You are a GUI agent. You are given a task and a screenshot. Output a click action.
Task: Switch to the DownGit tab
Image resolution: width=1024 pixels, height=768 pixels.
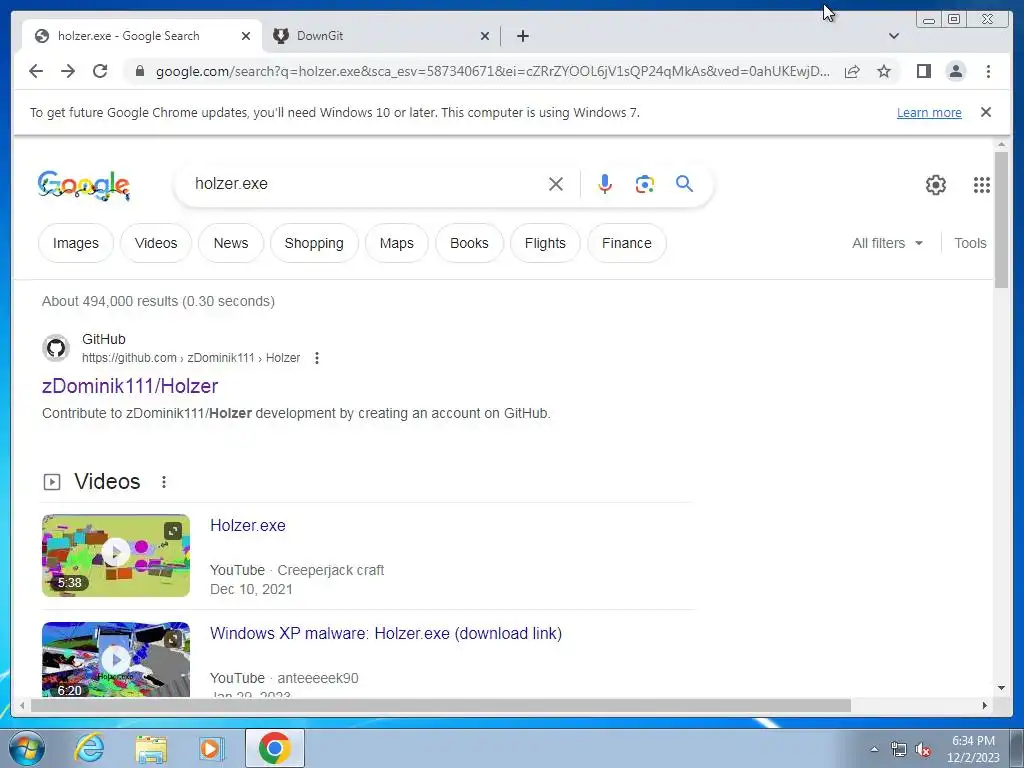381,36
